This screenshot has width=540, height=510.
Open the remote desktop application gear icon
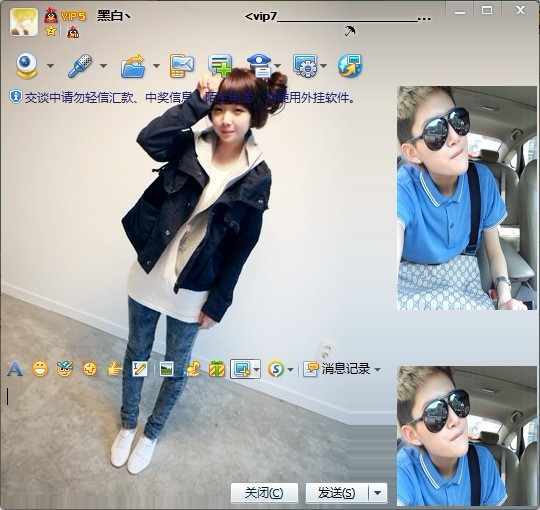click(305, 65)
